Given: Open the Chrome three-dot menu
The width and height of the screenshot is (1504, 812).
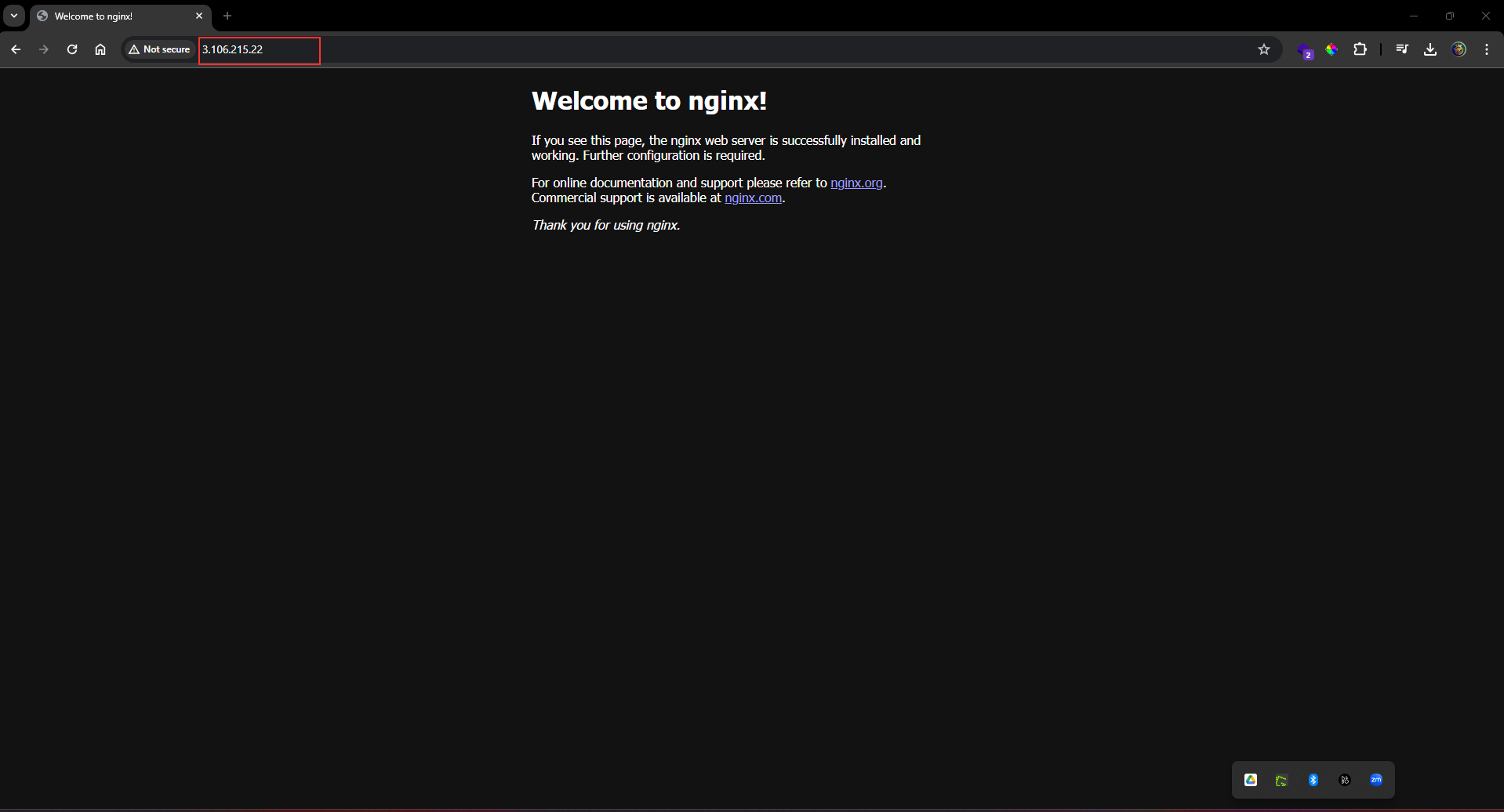Looking at the screenshot, I should tap(1487, 49).
